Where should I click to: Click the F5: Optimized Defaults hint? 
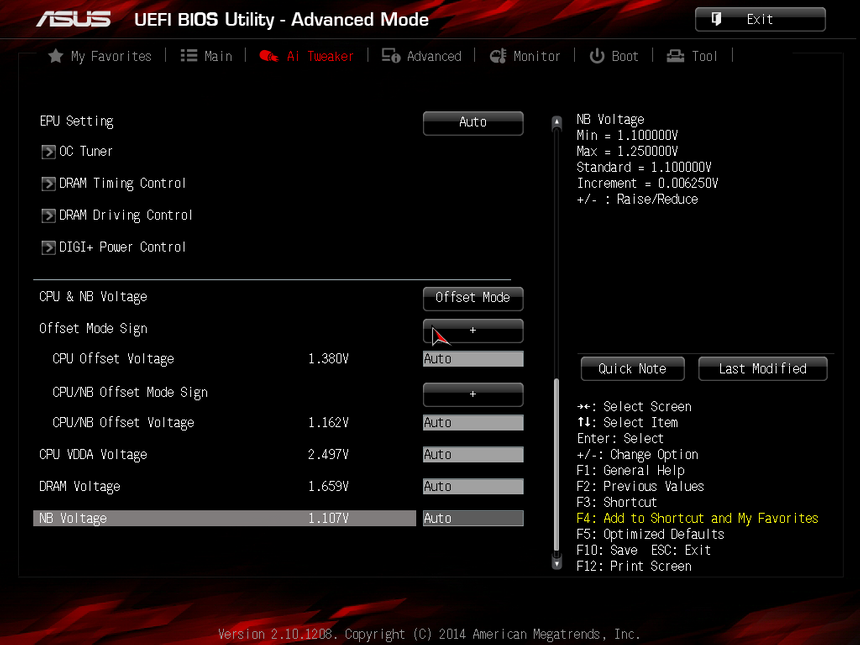point(650,534)
